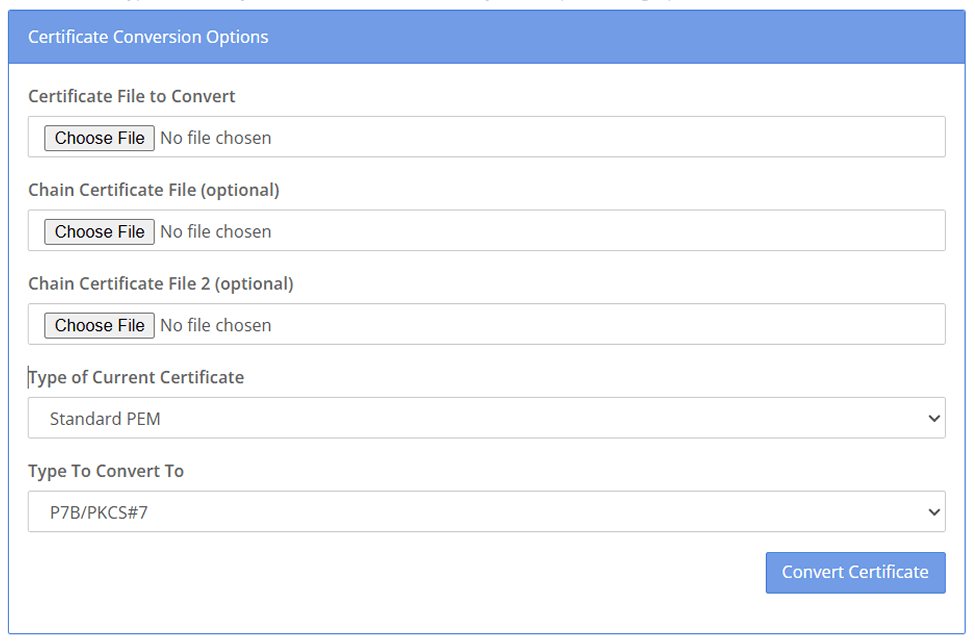Screen dimensions: 975x642
Task: Click Choose File for Certificate File to Convert
Action: point(99,138)
